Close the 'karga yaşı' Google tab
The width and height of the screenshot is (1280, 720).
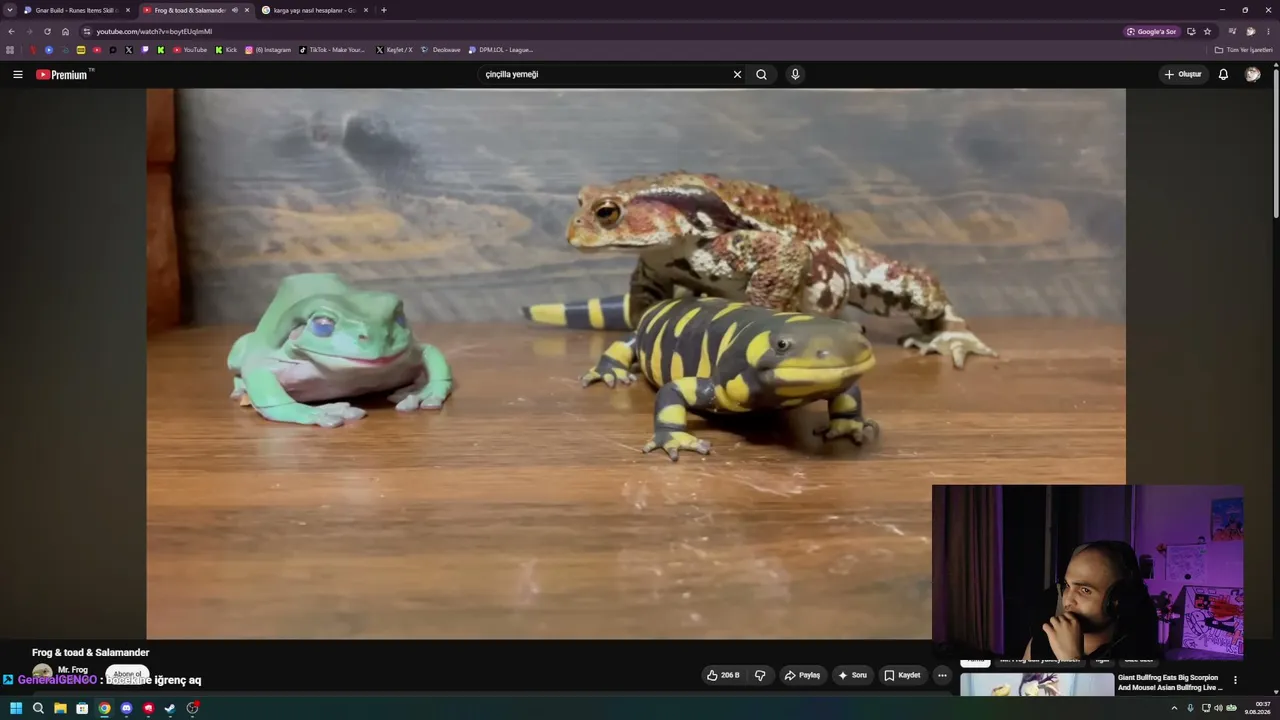coord(365,10)
